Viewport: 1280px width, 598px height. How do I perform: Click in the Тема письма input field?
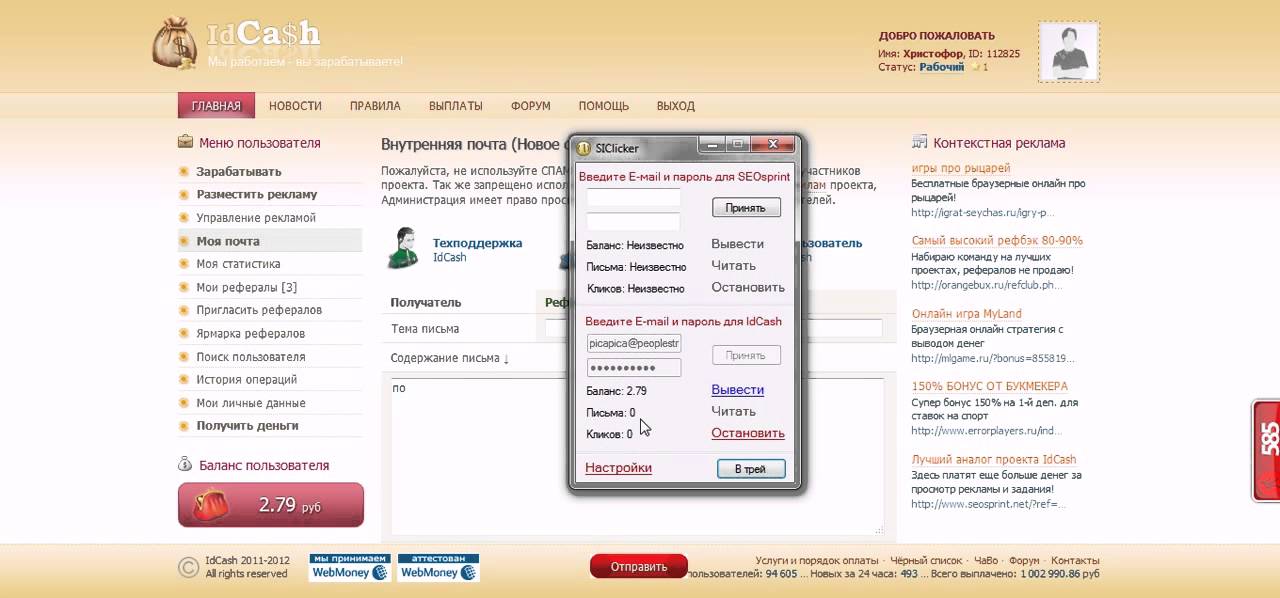coord(714,328)
